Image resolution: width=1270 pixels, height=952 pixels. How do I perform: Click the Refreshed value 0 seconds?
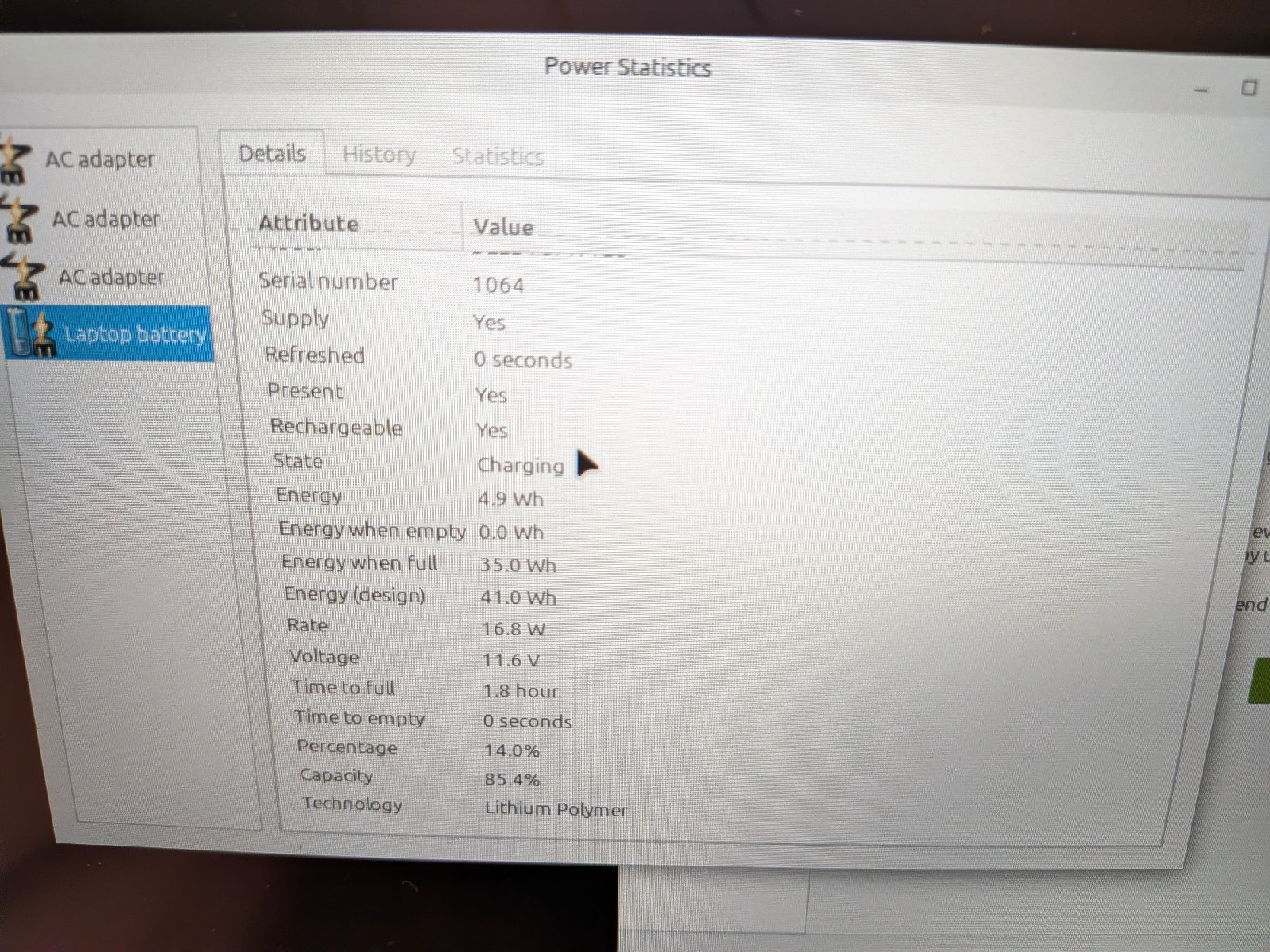click(523, 359)
